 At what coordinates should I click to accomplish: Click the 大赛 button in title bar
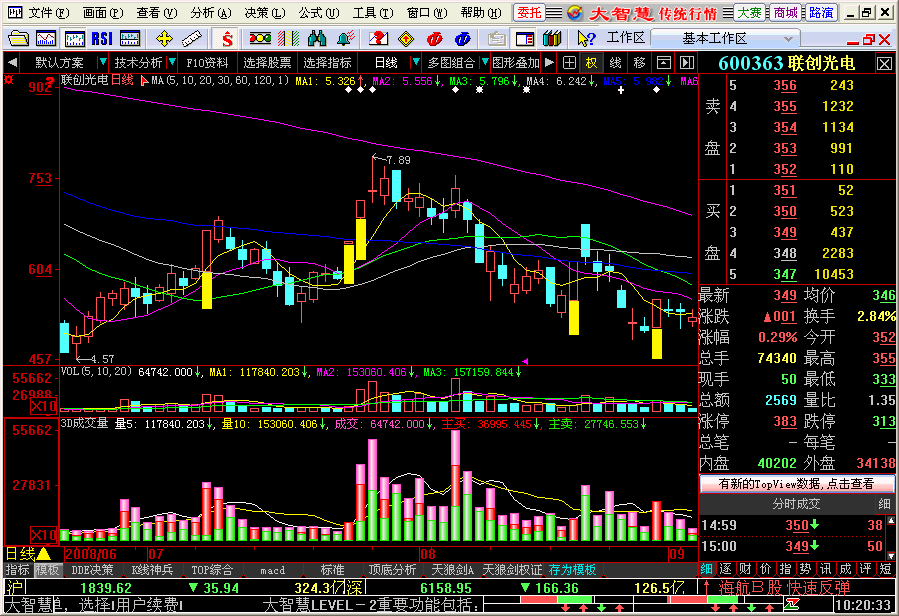tap(749, 12)
